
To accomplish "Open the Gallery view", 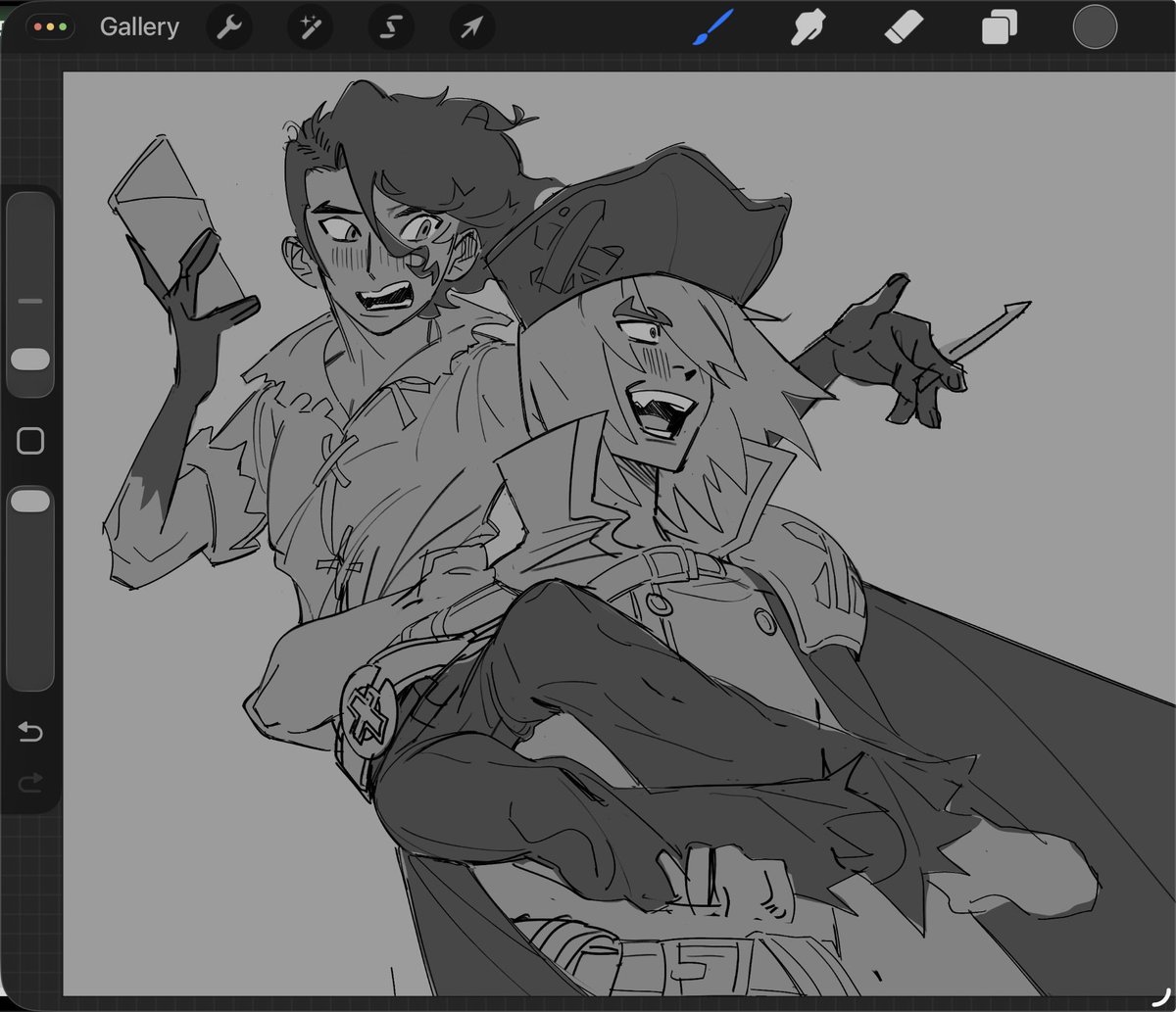I will tap(139, 26).
